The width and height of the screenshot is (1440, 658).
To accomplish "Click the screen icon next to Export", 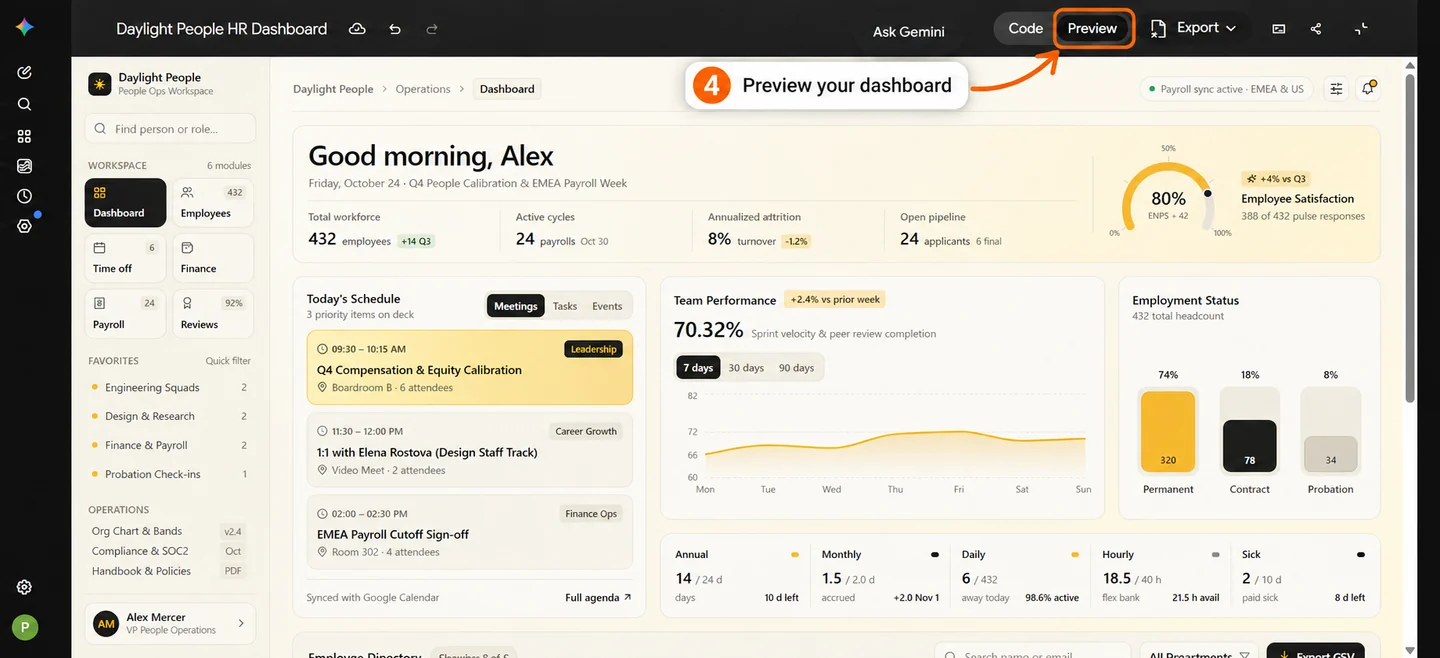I will coord(1278,29).
